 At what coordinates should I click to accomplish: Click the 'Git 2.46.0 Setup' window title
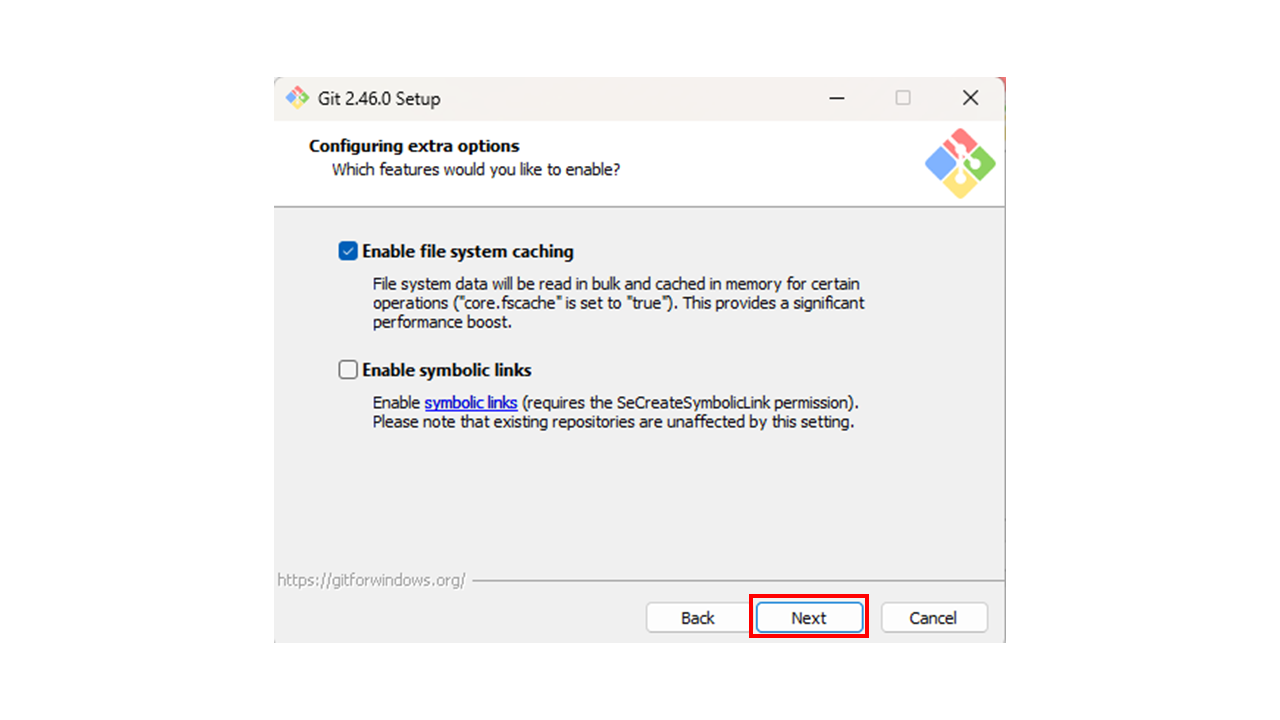tap(379, 99)
